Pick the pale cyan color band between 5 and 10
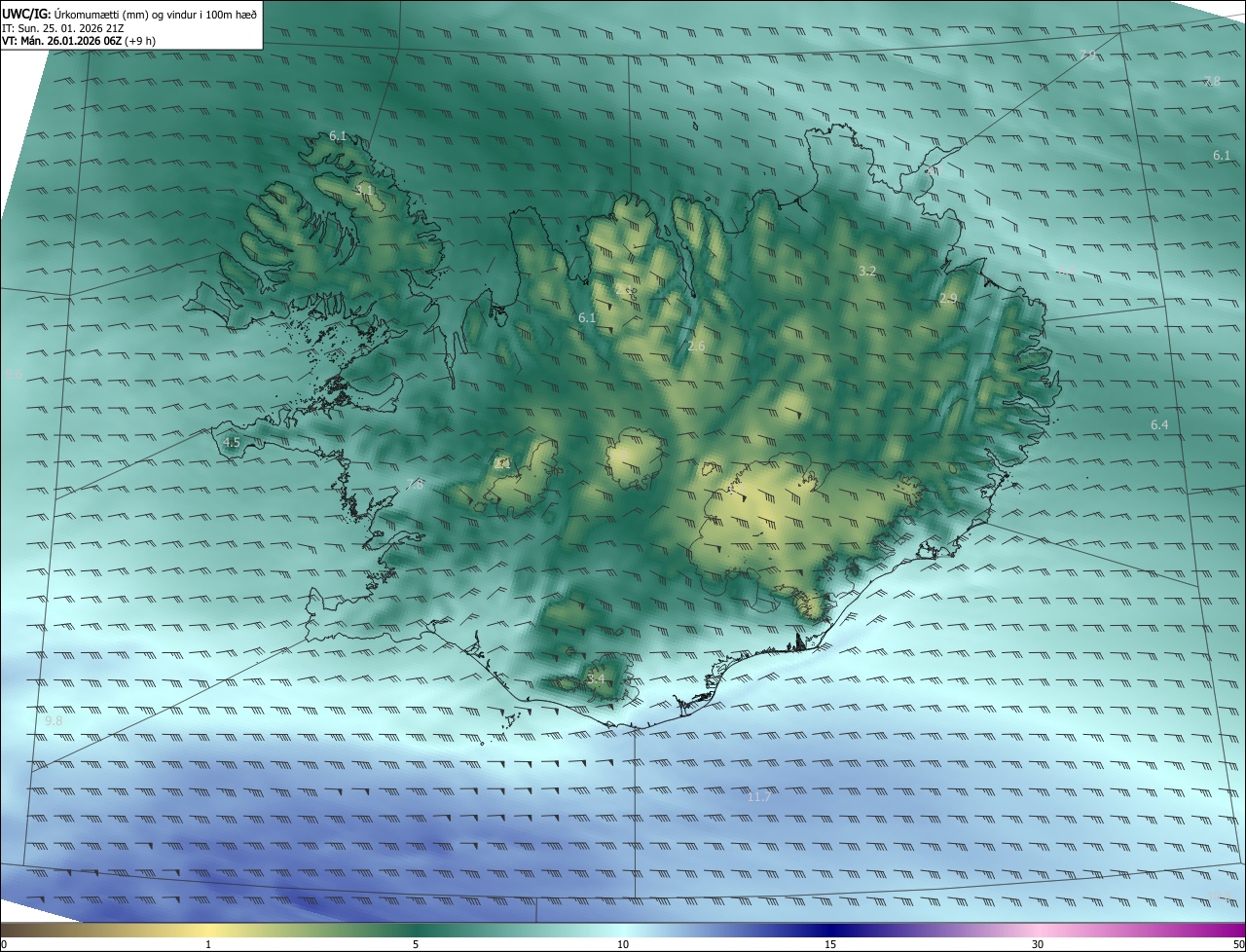 point(519,930)
